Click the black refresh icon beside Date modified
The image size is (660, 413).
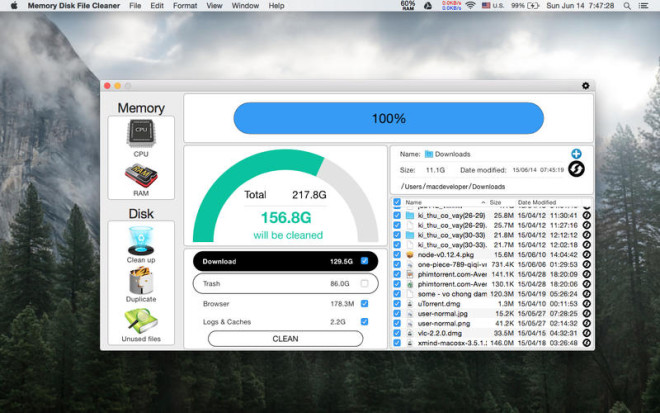tap(576, 170)
